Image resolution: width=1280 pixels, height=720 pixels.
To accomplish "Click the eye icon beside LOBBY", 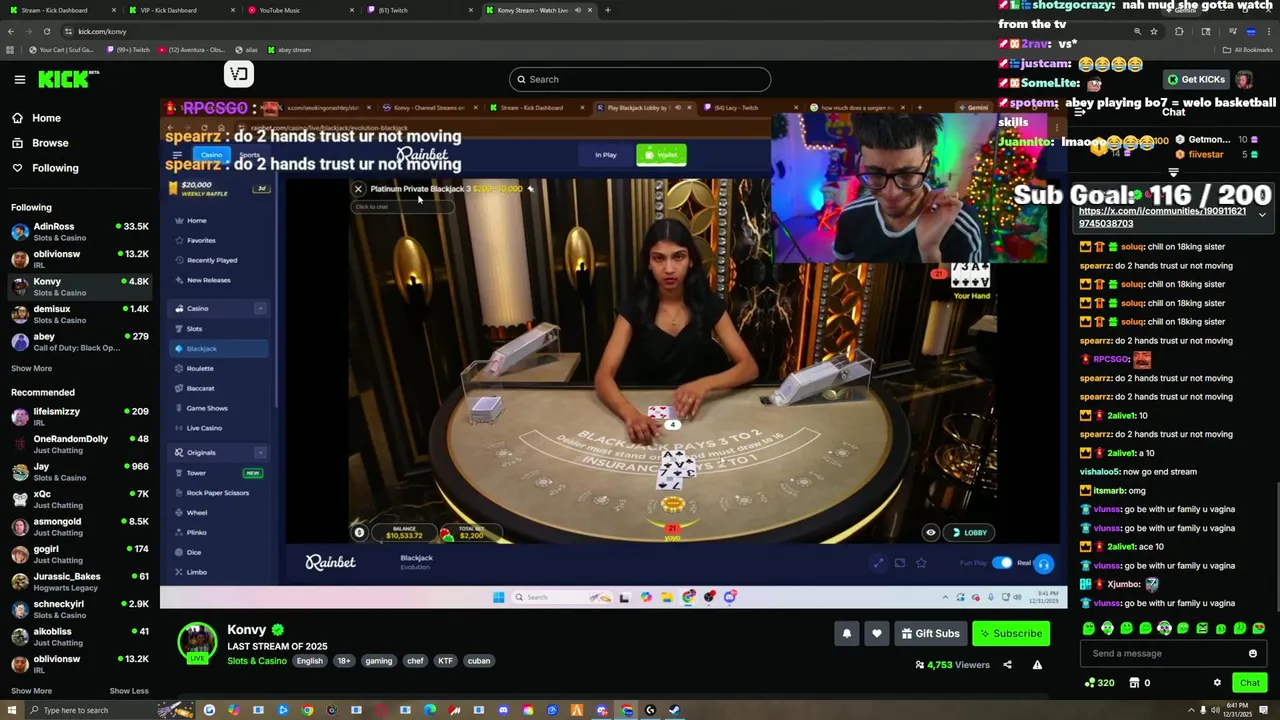I will coord(930,533).
